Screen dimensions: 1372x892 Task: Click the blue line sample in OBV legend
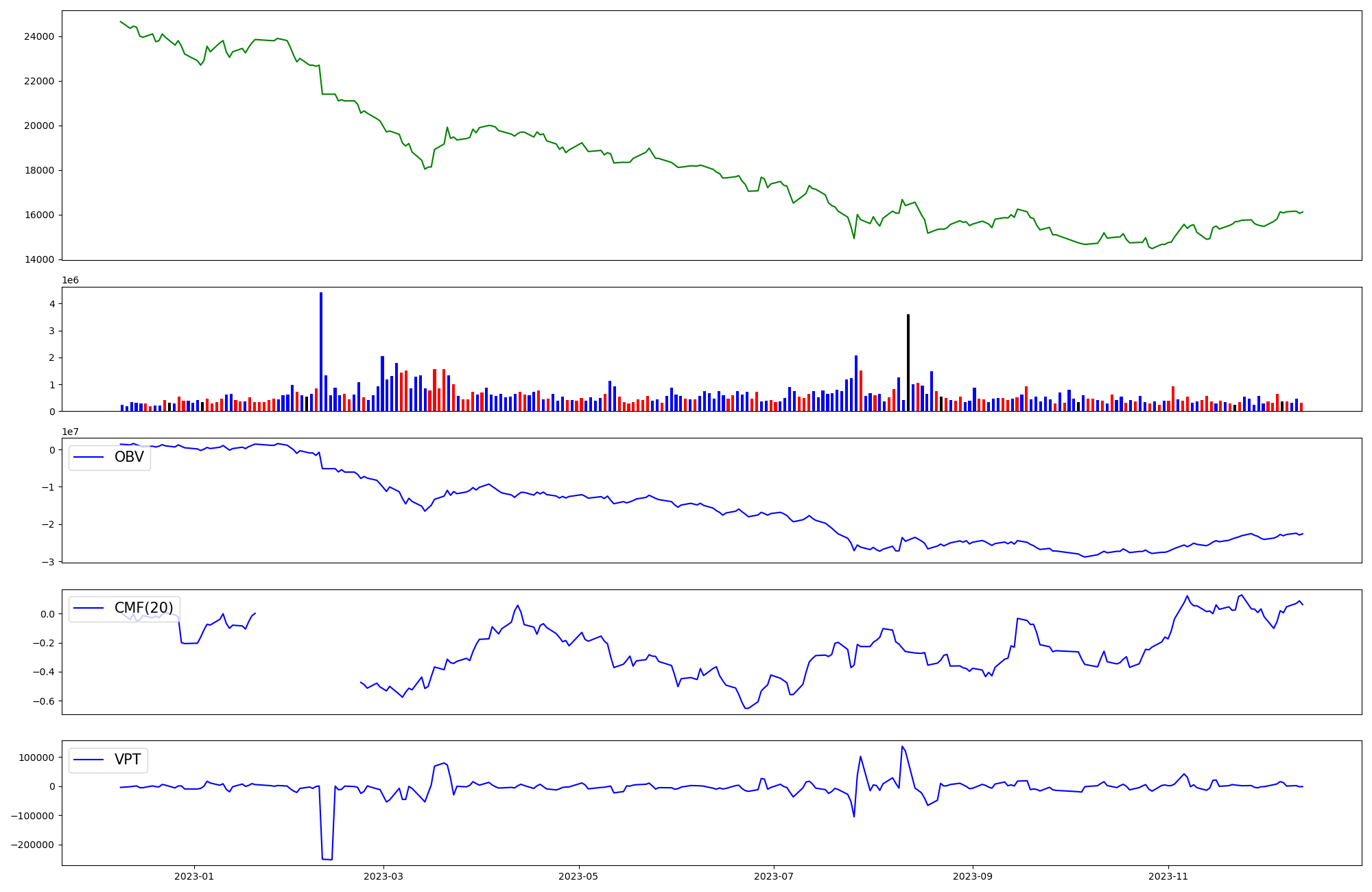[88, 457]
